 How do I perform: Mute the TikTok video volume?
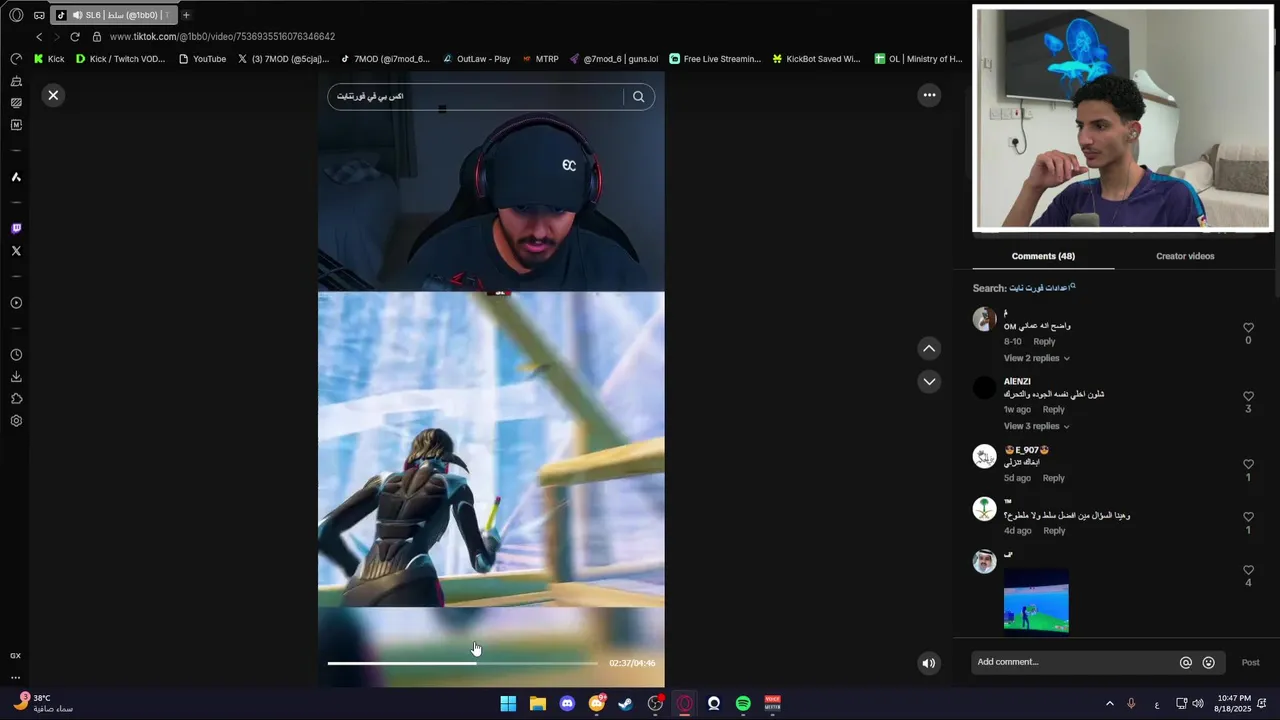pyautogui.click(x=929, y=663)
